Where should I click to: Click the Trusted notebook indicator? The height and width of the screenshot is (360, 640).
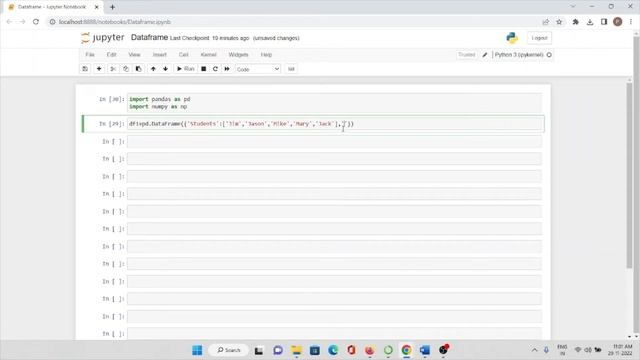pyautogui.click(x=467, y=55)
